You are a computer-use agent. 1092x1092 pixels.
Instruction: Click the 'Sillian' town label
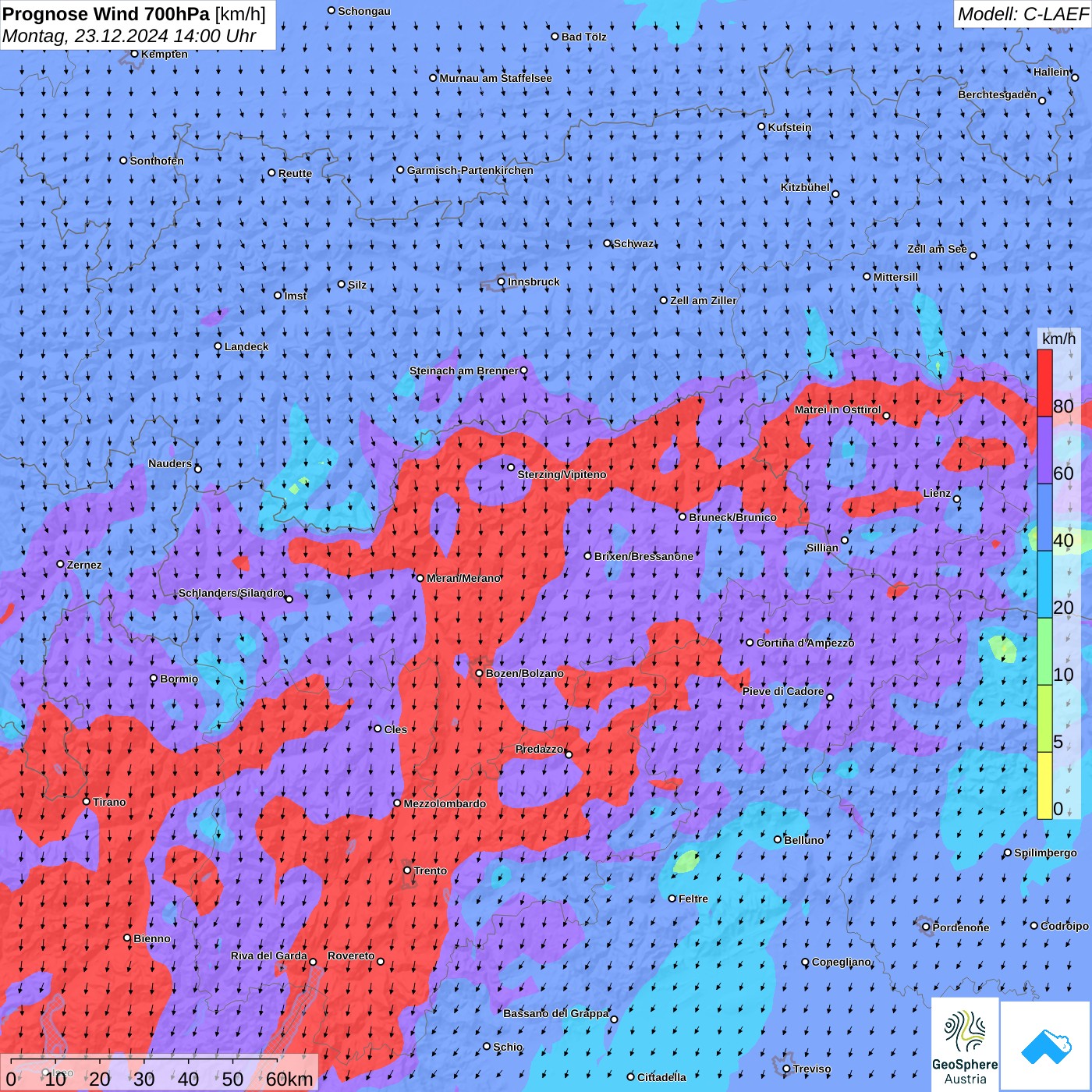(822, 548)
